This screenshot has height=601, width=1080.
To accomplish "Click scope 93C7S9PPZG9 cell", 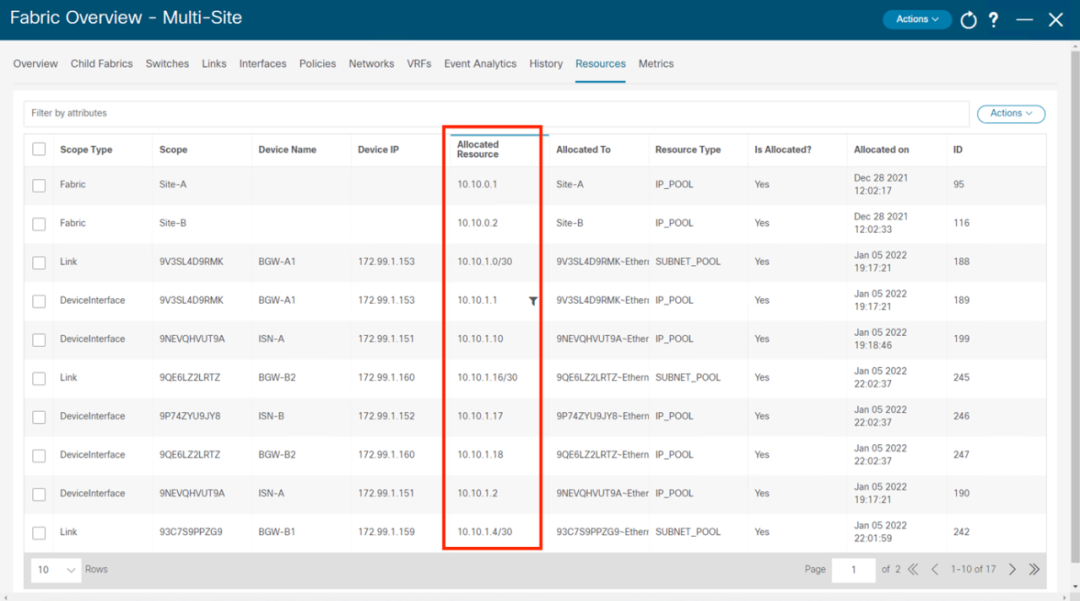I will (191, 531).
